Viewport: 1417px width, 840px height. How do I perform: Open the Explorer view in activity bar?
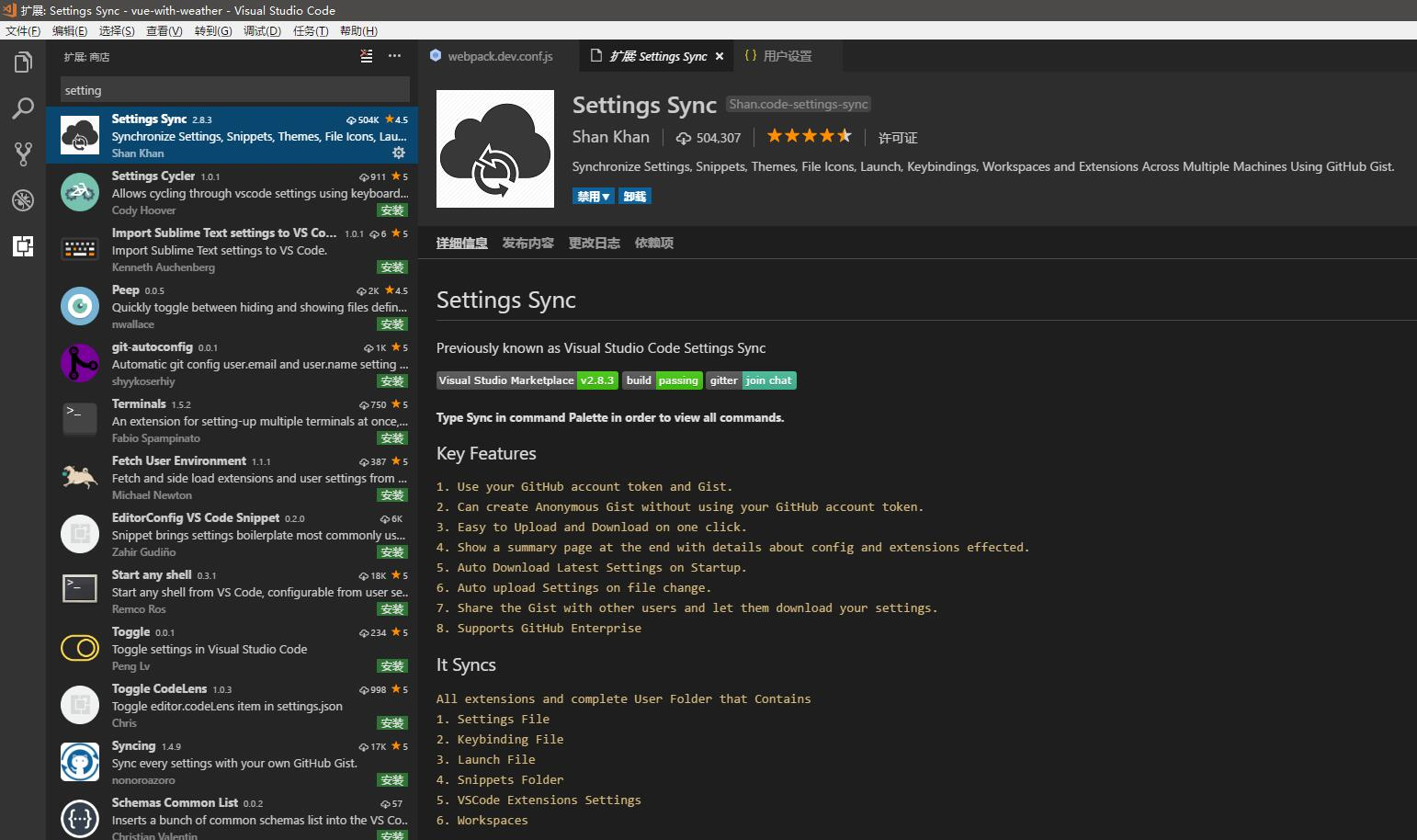23,62
